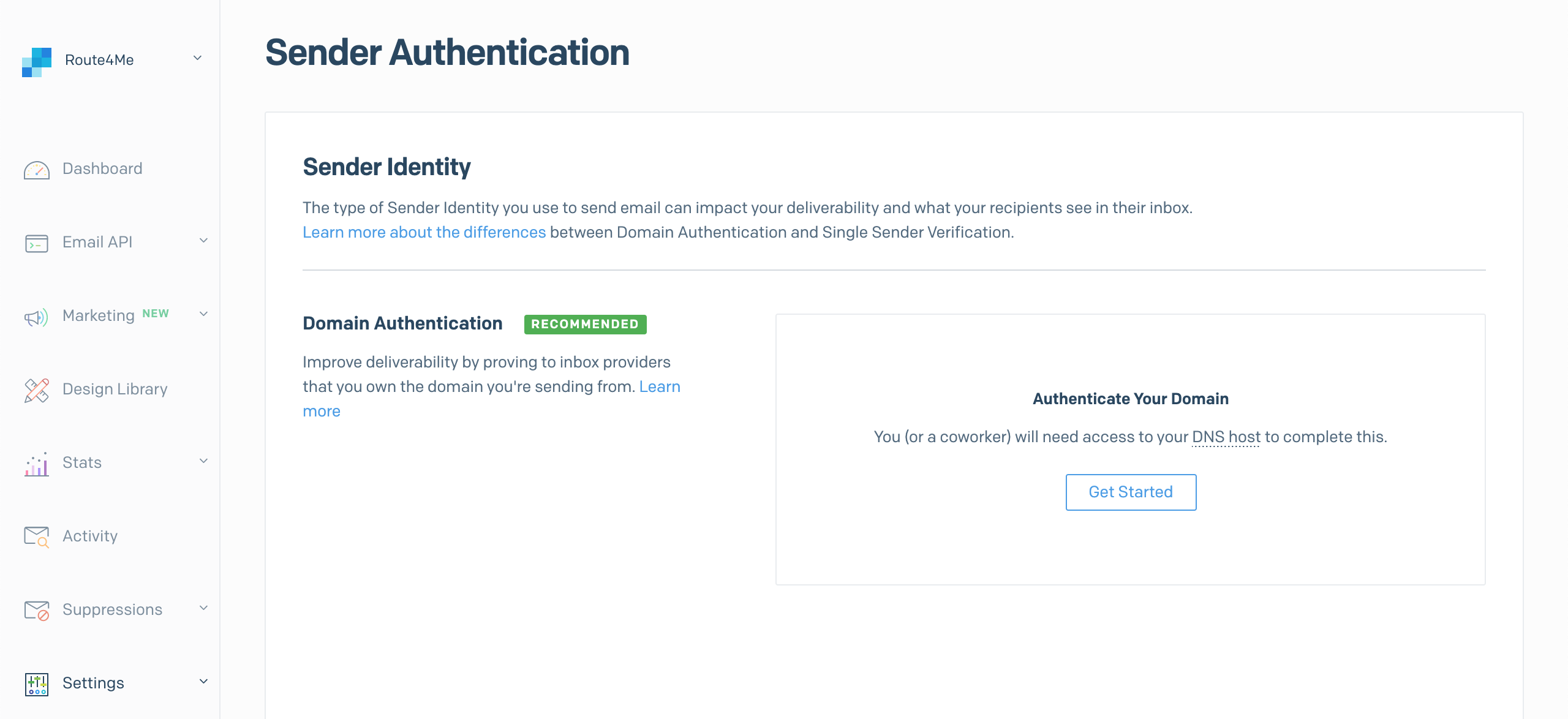
Task: Click the Stats bar chart icon
Action: point(37,464)
